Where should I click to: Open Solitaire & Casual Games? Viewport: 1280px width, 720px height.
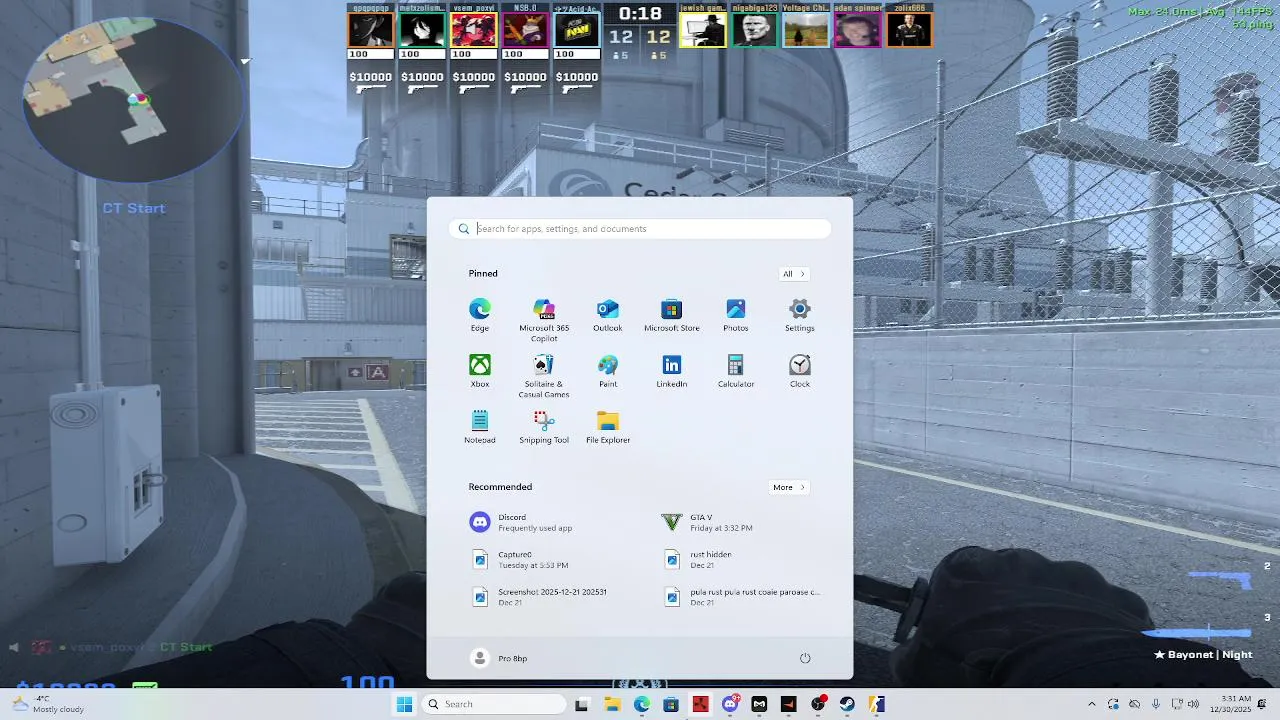click(x=544, y=376)
